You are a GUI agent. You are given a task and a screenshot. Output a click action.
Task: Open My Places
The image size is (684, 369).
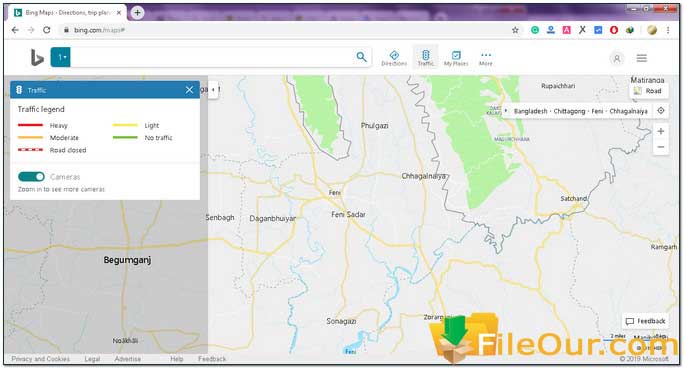[456, 58]
